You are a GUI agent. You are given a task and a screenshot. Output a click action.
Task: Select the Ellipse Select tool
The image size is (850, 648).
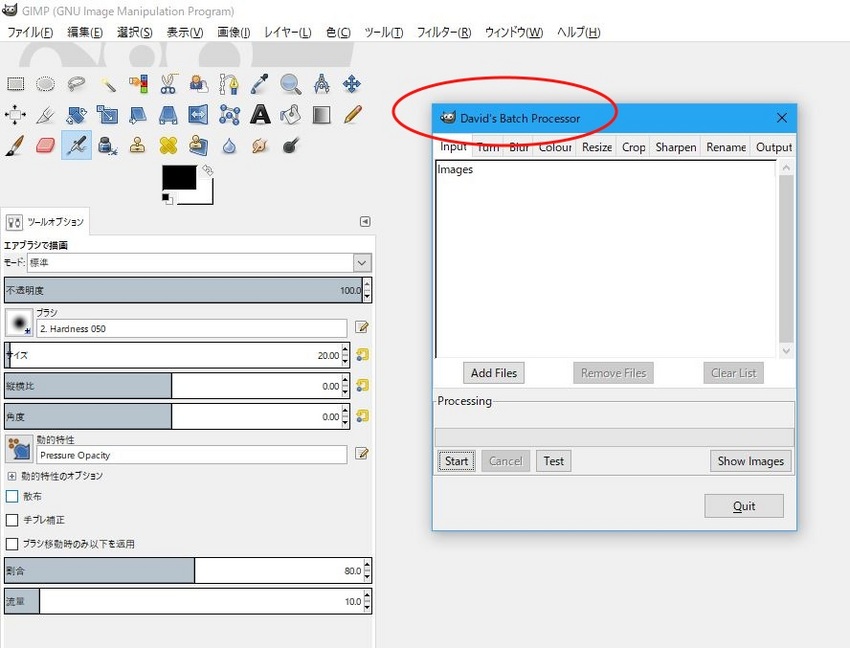pyautogui.click(x=46, y=84)
